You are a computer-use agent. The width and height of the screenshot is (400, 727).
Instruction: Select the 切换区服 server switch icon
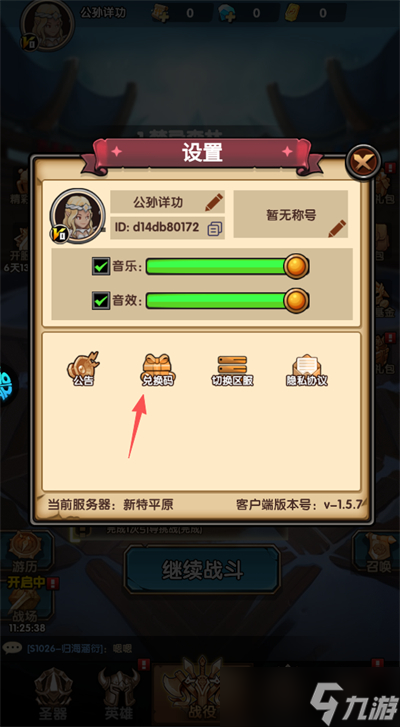click(x=232, y=371)
